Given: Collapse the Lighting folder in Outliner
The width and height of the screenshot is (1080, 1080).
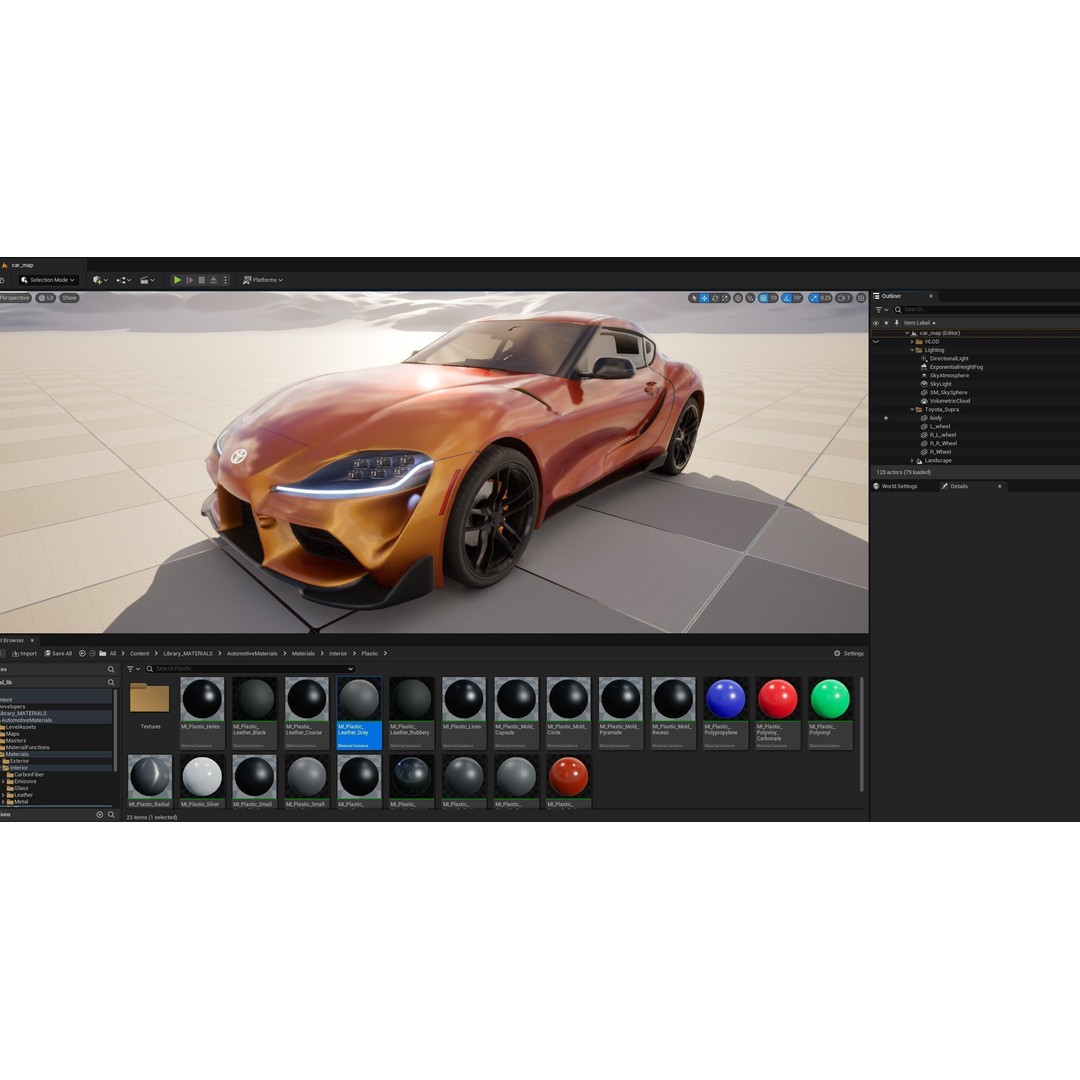Looking at the screenshot, I should 912,350.
